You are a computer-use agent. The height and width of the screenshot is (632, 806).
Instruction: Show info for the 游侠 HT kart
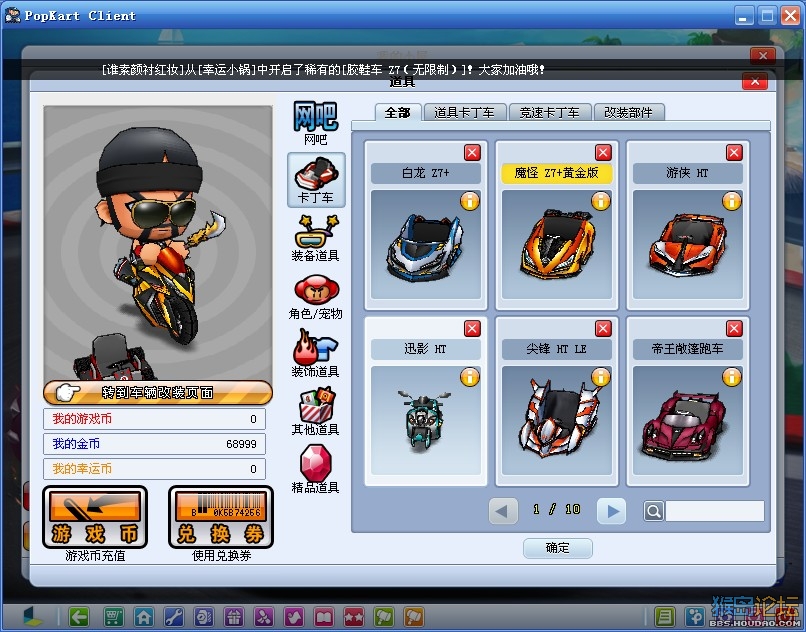click(731, 201)
